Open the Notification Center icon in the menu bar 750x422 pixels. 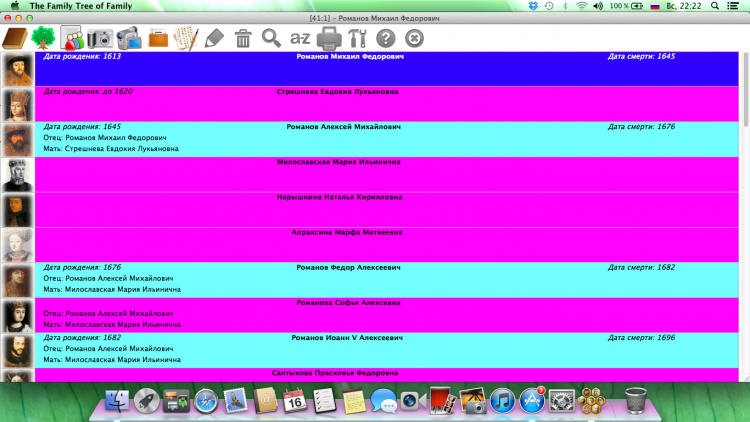pyautogui.click(x=733, y=6)
